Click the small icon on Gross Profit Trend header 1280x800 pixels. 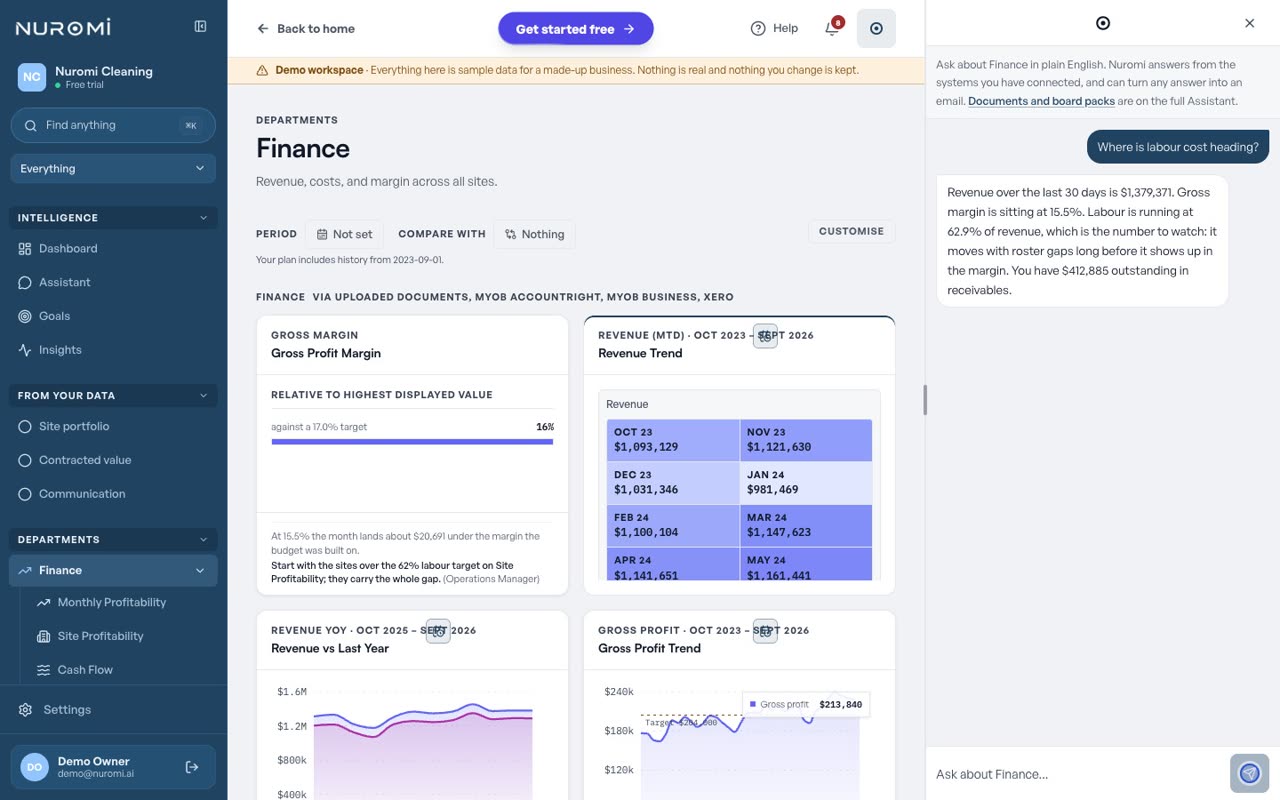765,631
